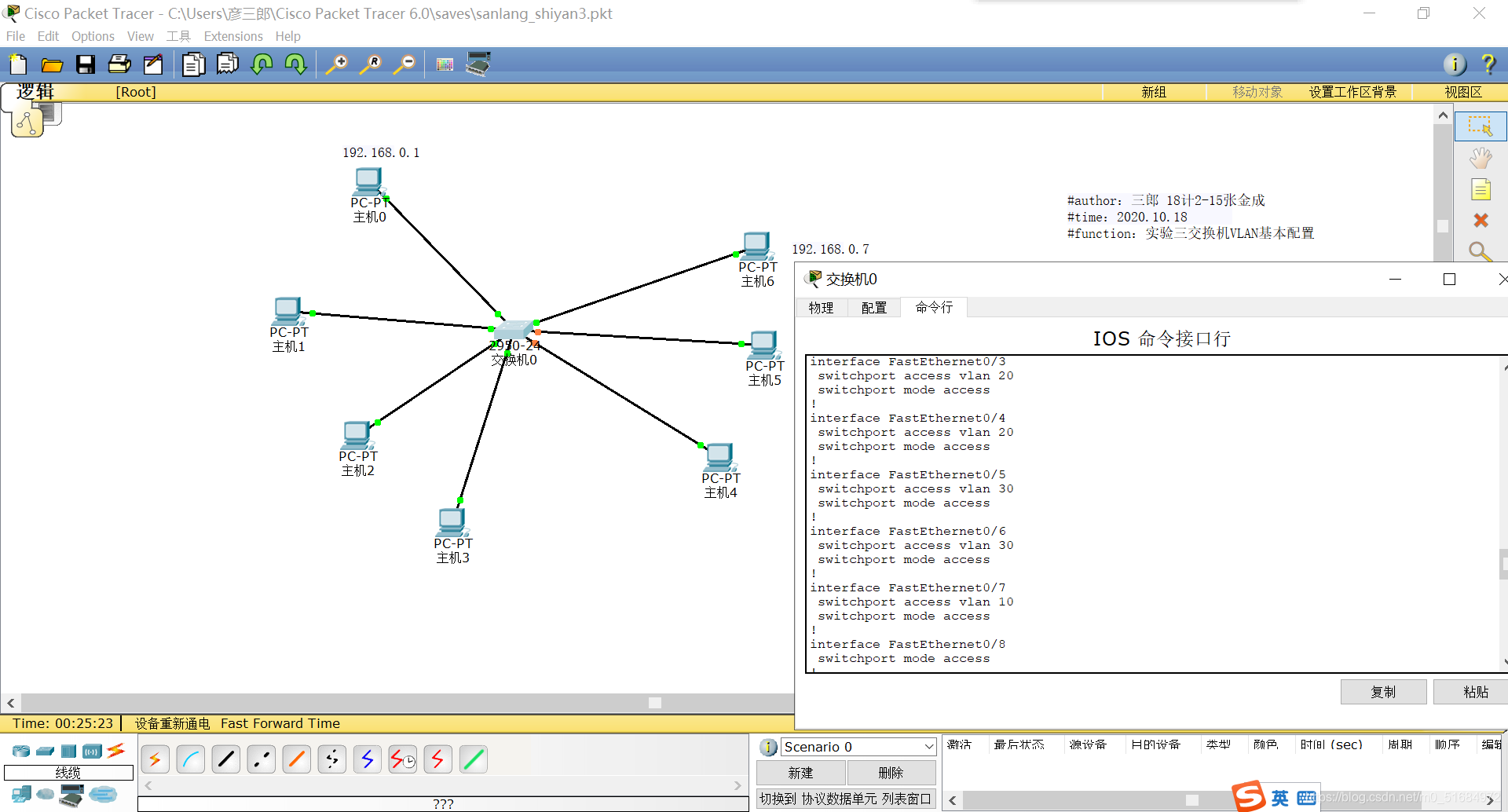Click the 复制 button
The height and width of the screenshot is (812, 1508).
click(1383, 692)
